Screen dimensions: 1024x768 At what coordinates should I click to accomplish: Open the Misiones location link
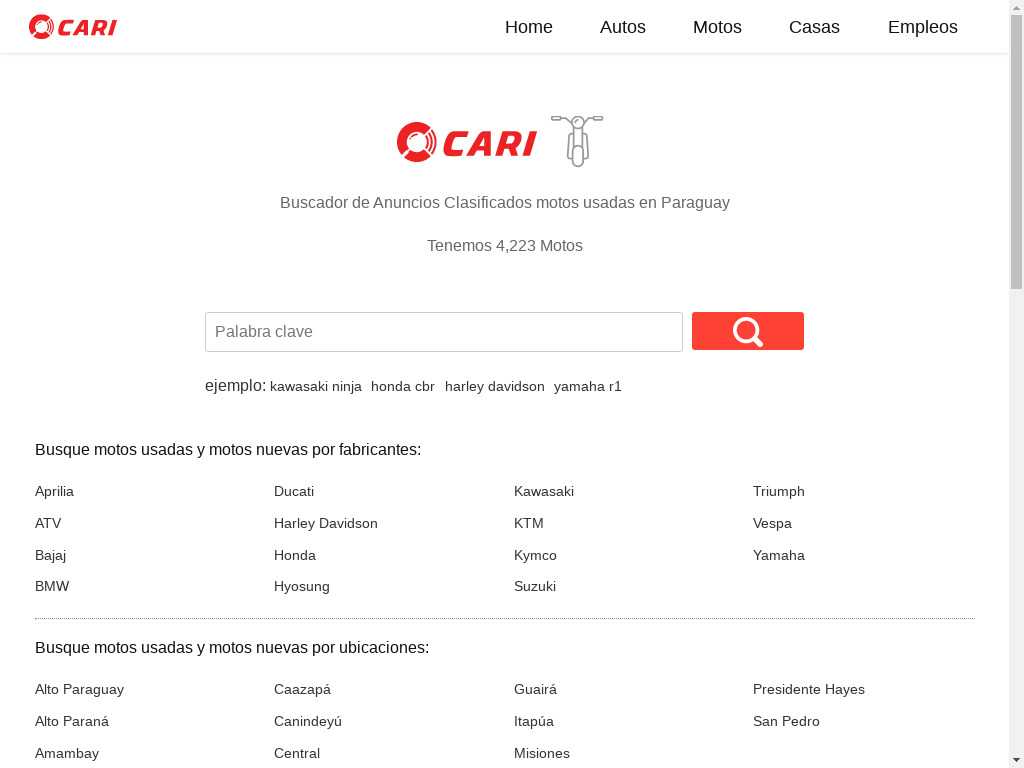[x=541, y=753]
